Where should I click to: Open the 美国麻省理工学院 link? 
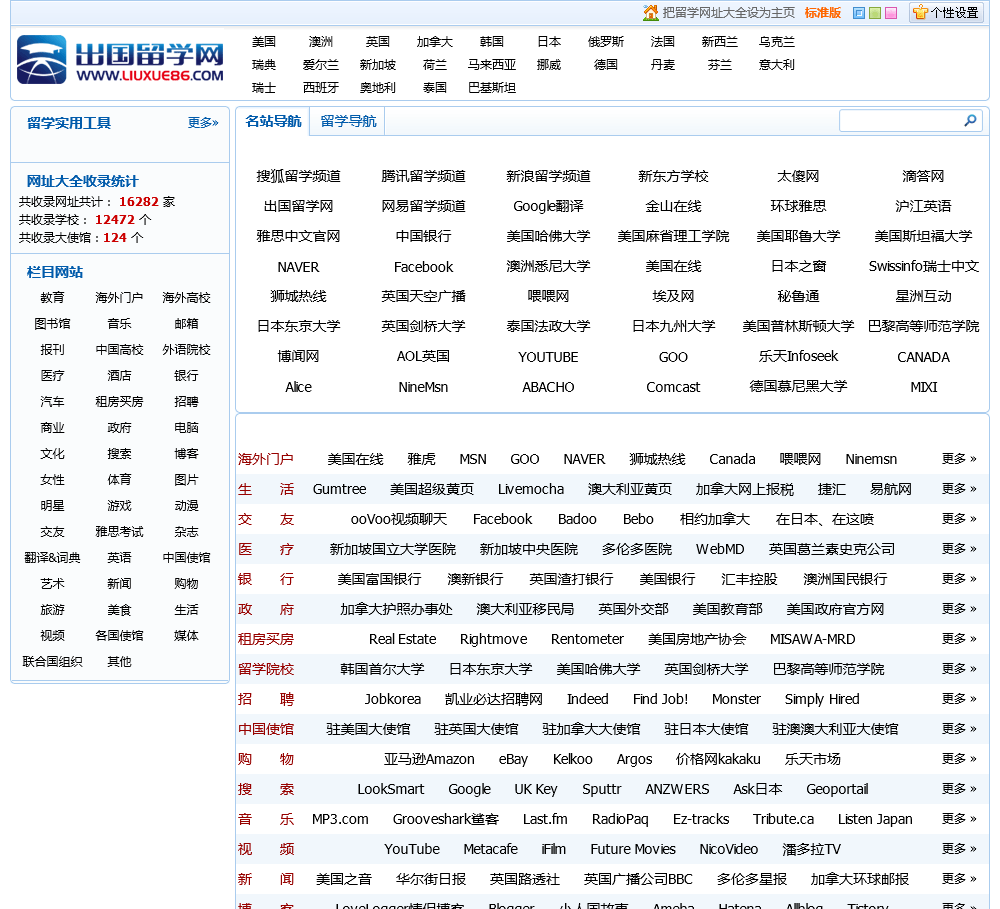673,236
